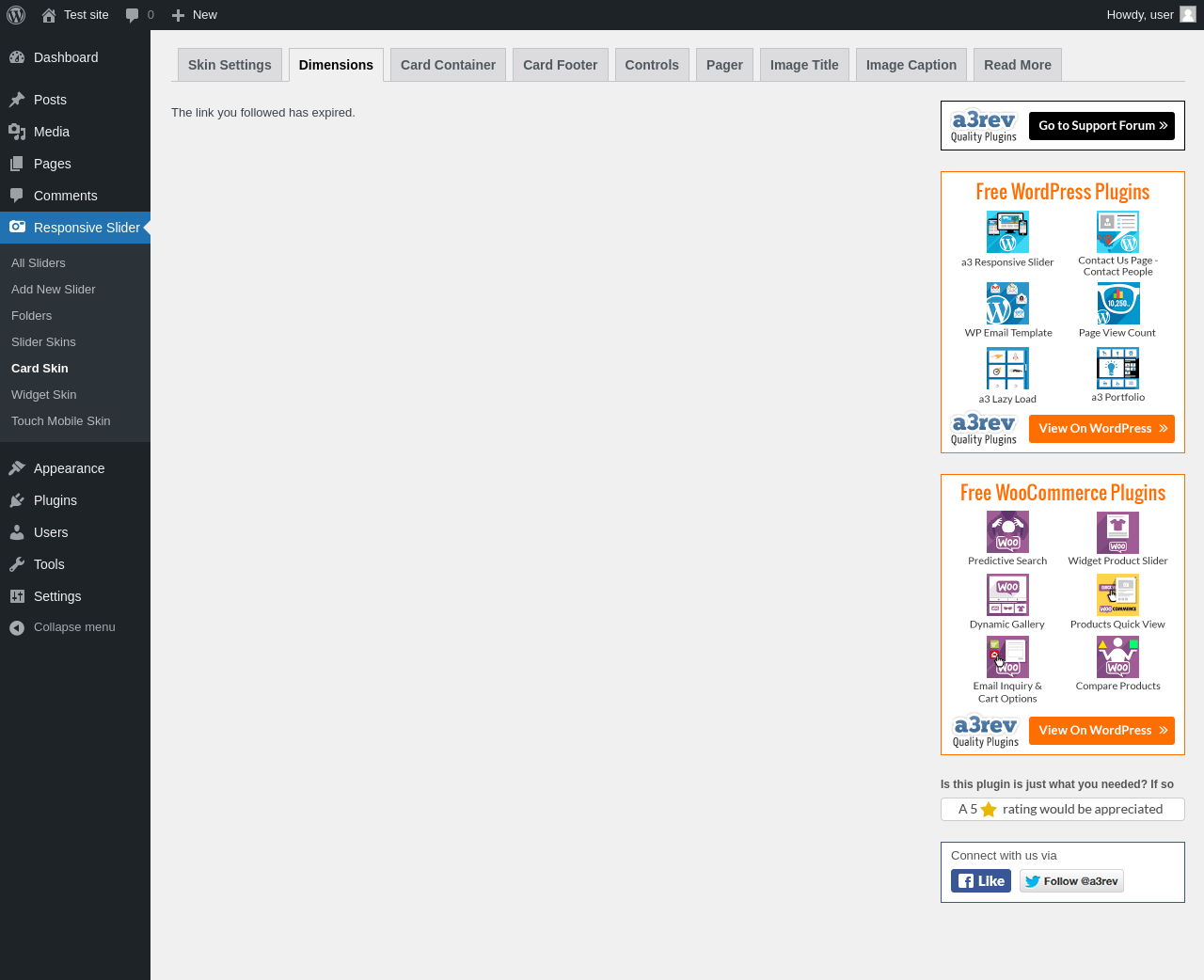Open the Card Container tab
The height and width of the screenshot is (980, 1204).
click(x=448, y=65)
